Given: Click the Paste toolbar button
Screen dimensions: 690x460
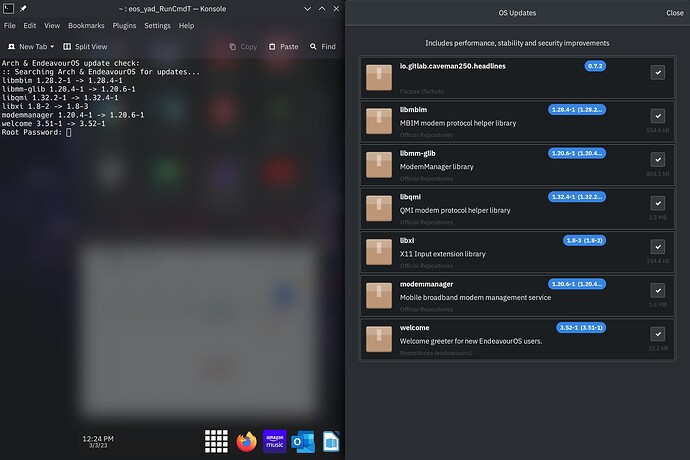Looking at the screenshot, I should [281, 46].
